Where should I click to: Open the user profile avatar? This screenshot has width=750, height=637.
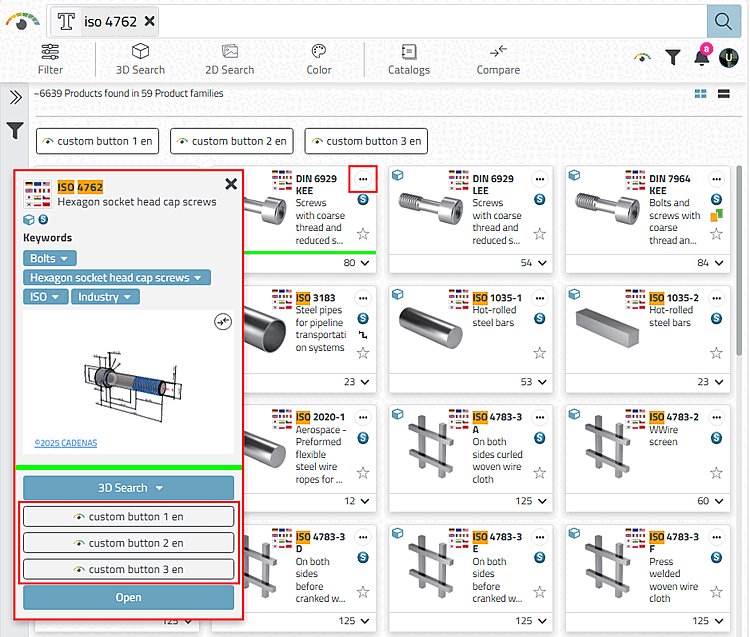tap(729, 58)
